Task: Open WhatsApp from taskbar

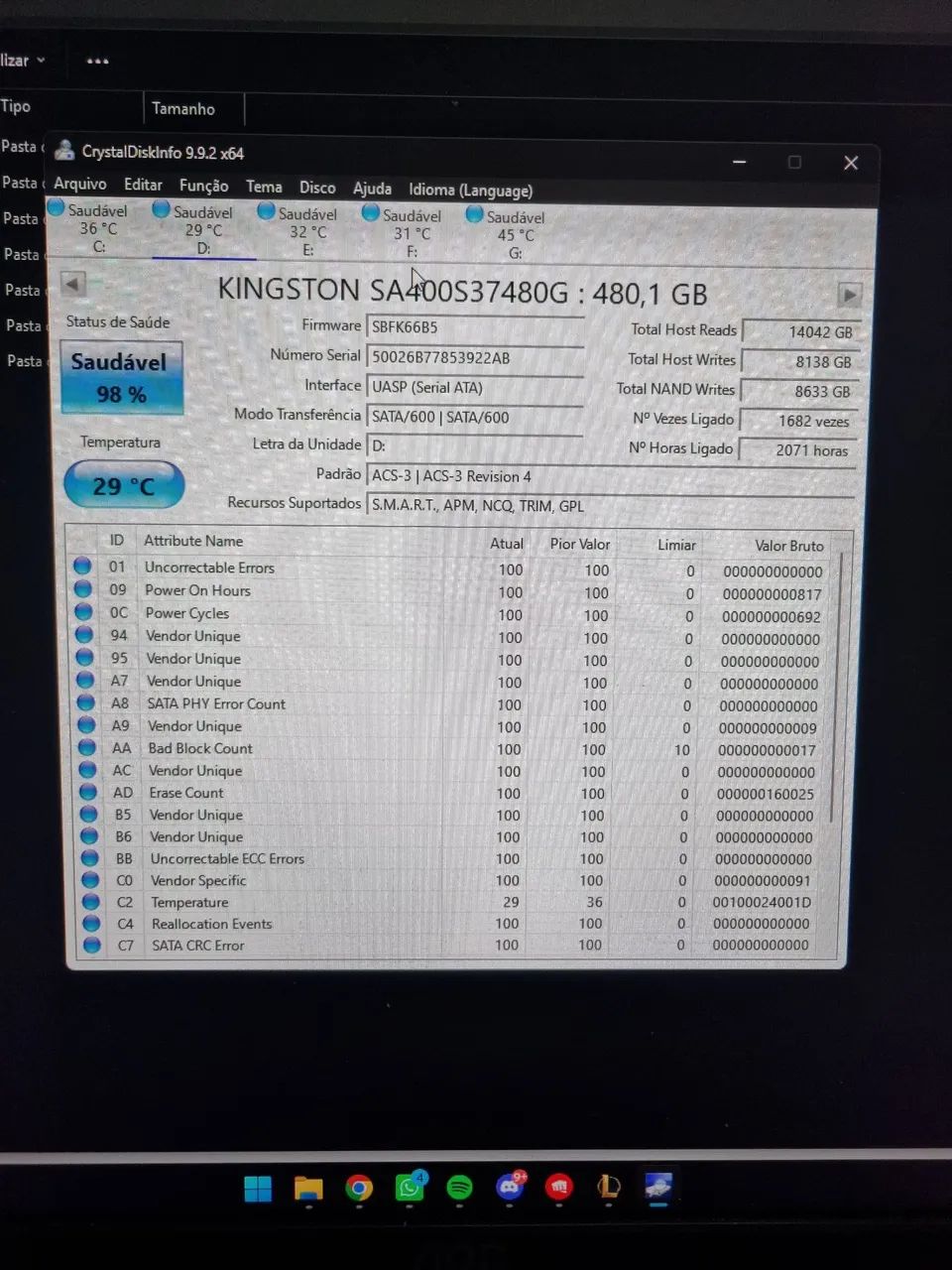Action: point(410,1187)
